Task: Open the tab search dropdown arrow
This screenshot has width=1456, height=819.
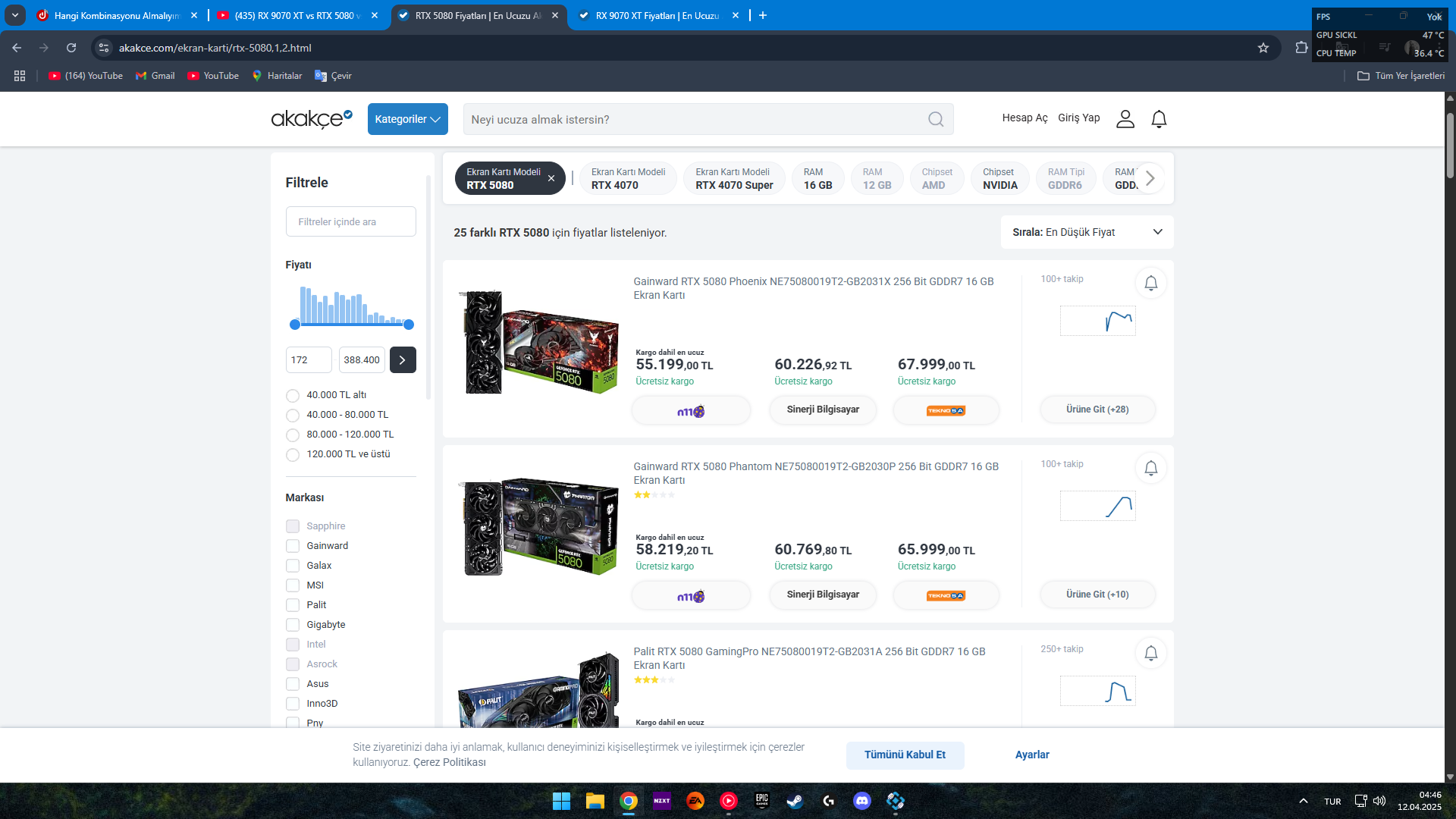Action: point(14,15)
